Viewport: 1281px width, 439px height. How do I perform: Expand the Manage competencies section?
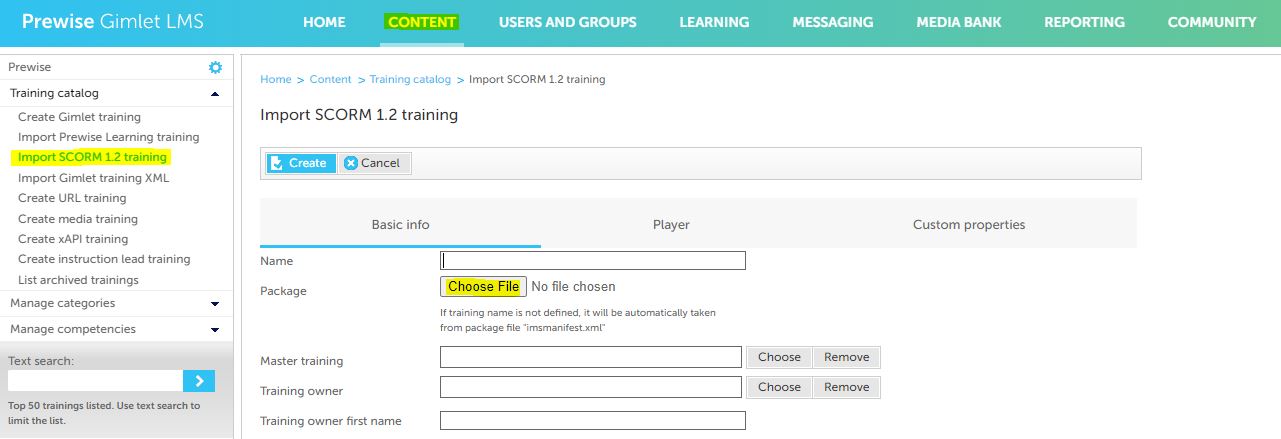[215, 329]
